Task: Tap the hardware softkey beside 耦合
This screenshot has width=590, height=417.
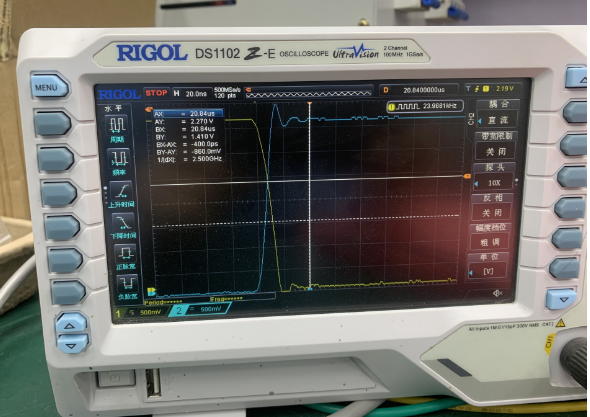Action: click(x=576, y=112)
